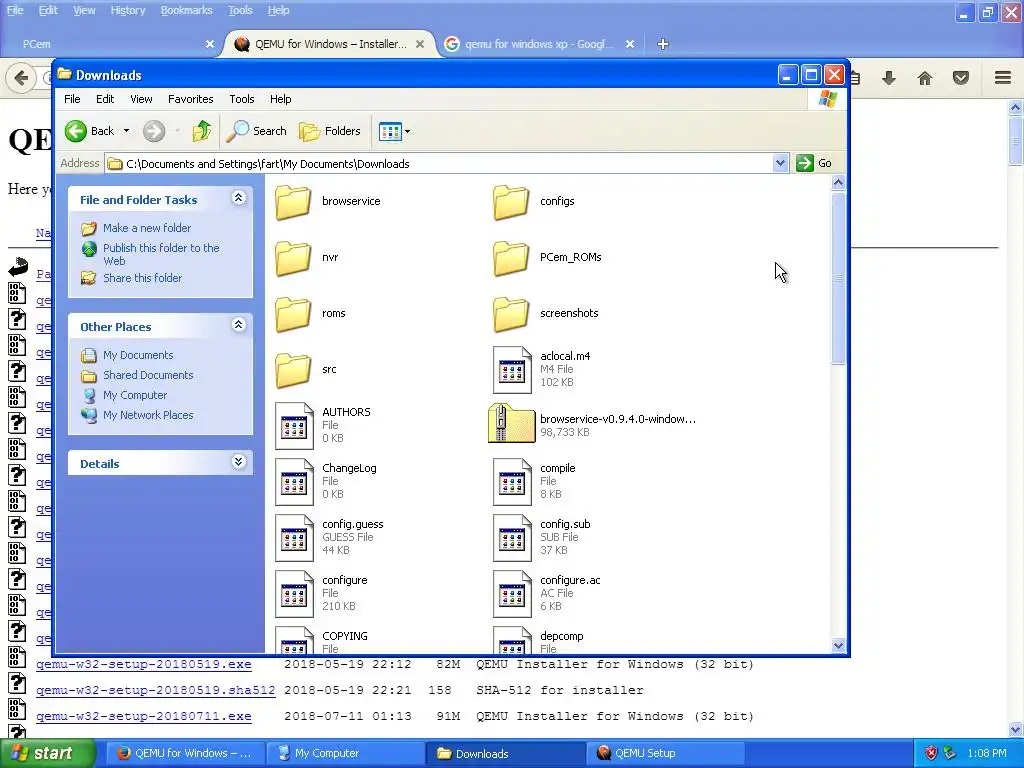Screen dimensions: 1024x768
Task: Select the COPYING file icon
Action: 294,640
